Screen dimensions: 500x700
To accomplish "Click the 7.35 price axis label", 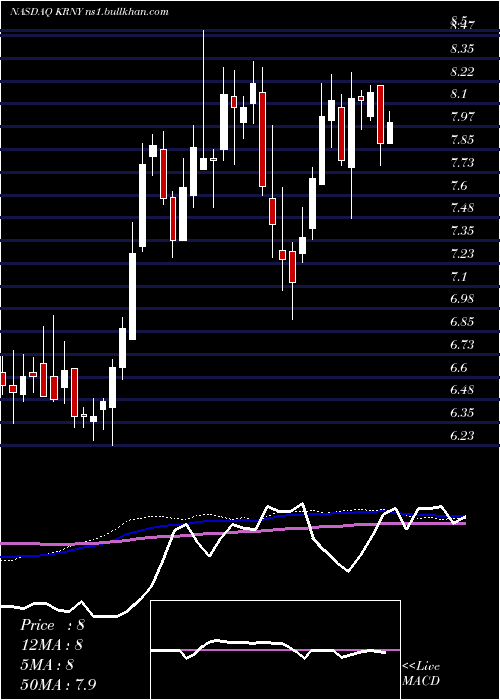I will [x=462, y=231].
